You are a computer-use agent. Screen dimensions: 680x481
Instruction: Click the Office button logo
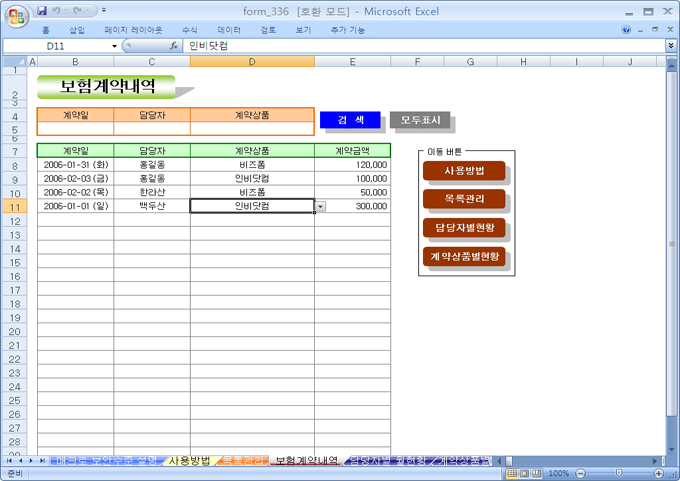tap(17, 16)
